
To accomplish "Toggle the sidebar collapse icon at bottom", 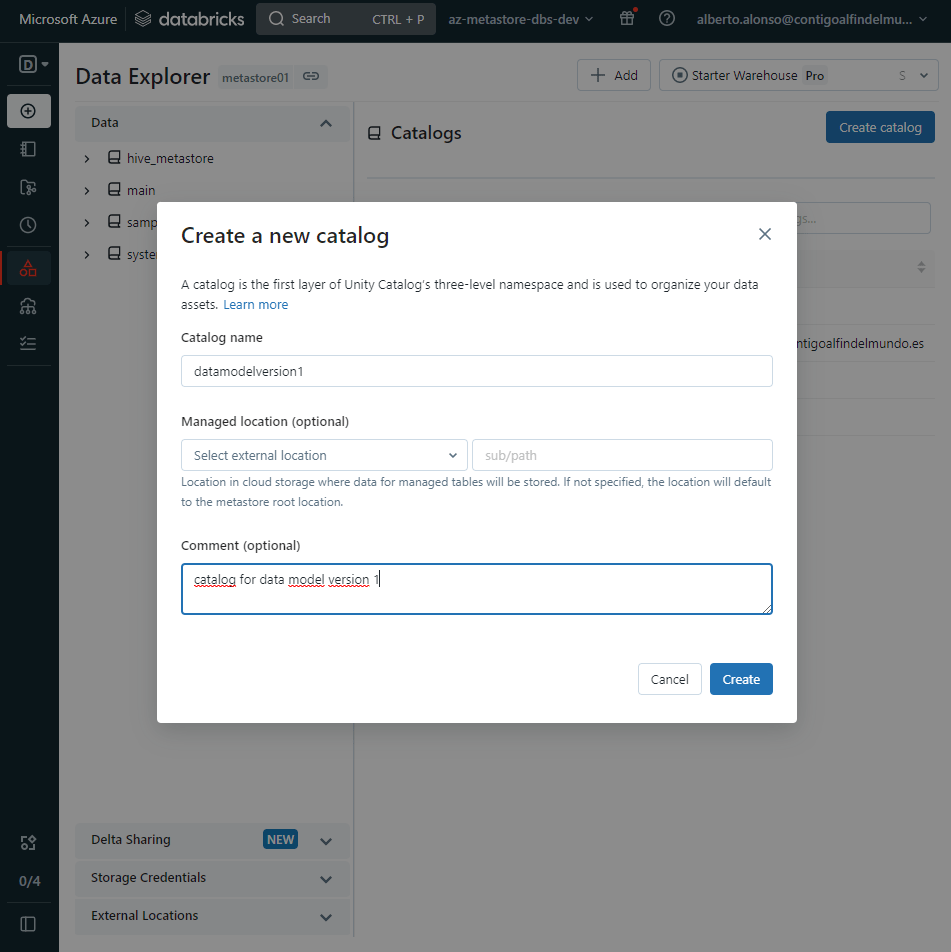I will click(x=28, y=924).
